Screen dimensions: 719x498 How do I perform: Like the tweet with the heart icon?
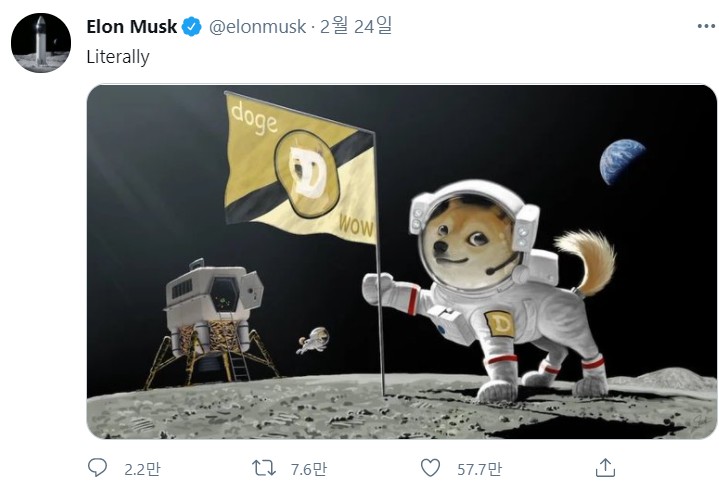[430, 468]
